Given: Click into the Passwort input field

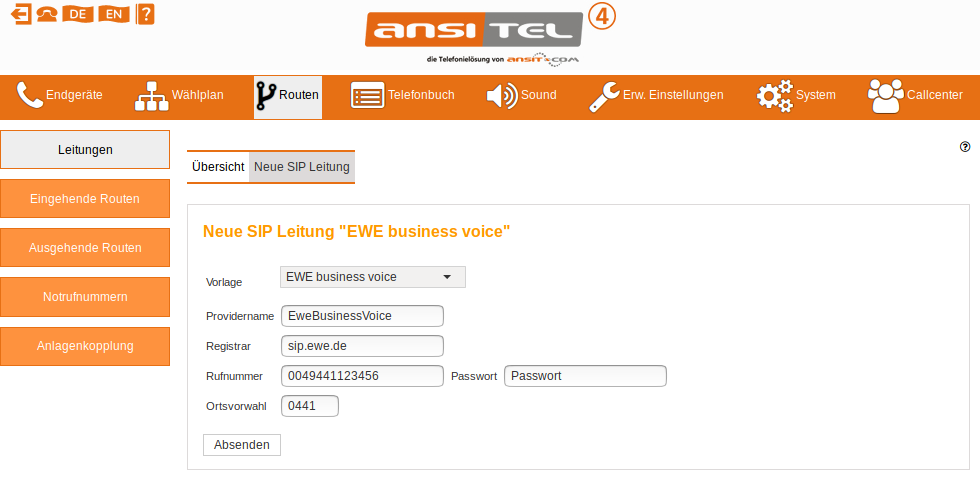Looking at the screenshot, I should click(x=585, y=376).
